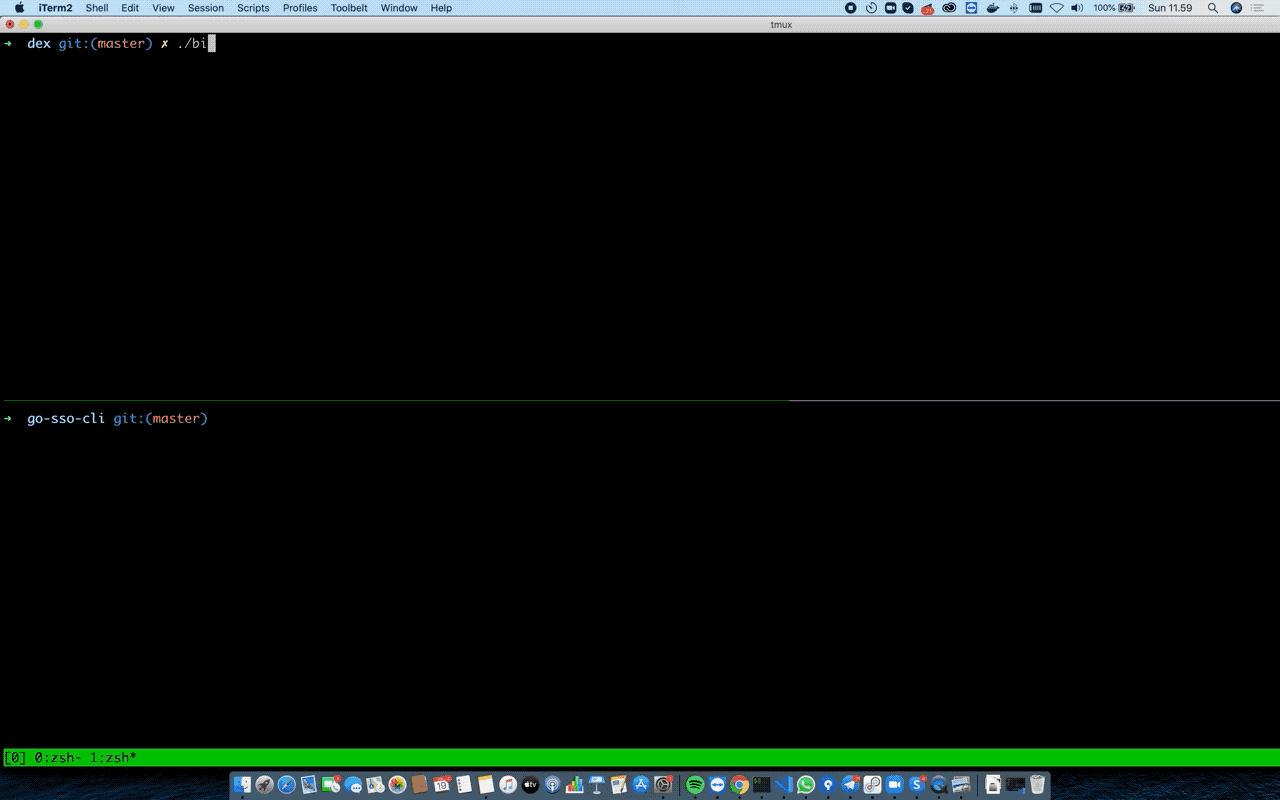The image size is (1280, 800).
Task: Open Zoom from the Dock
Action: click(x=894, y=785)
